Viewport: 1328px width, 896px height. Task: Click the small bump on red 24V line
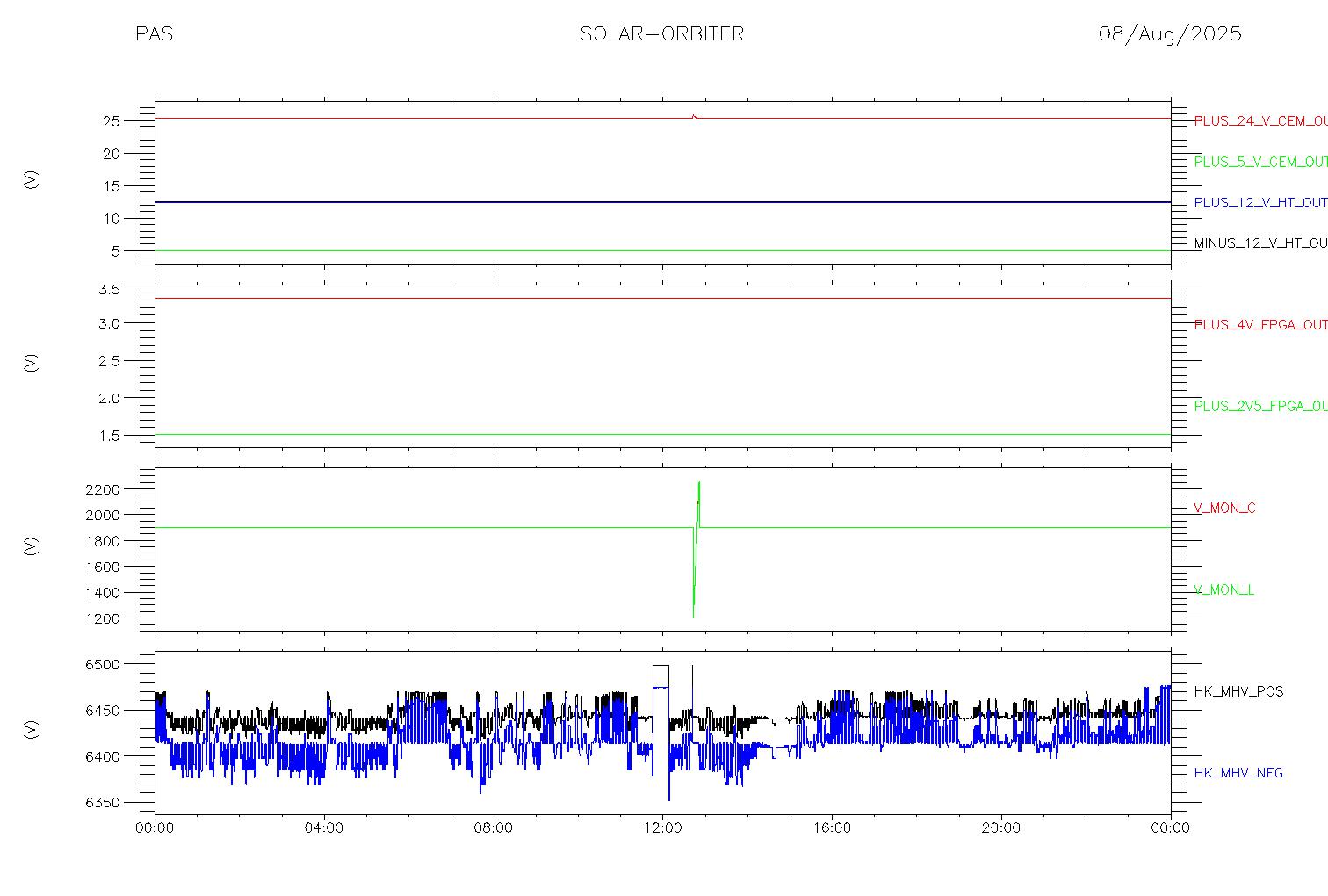695,116
